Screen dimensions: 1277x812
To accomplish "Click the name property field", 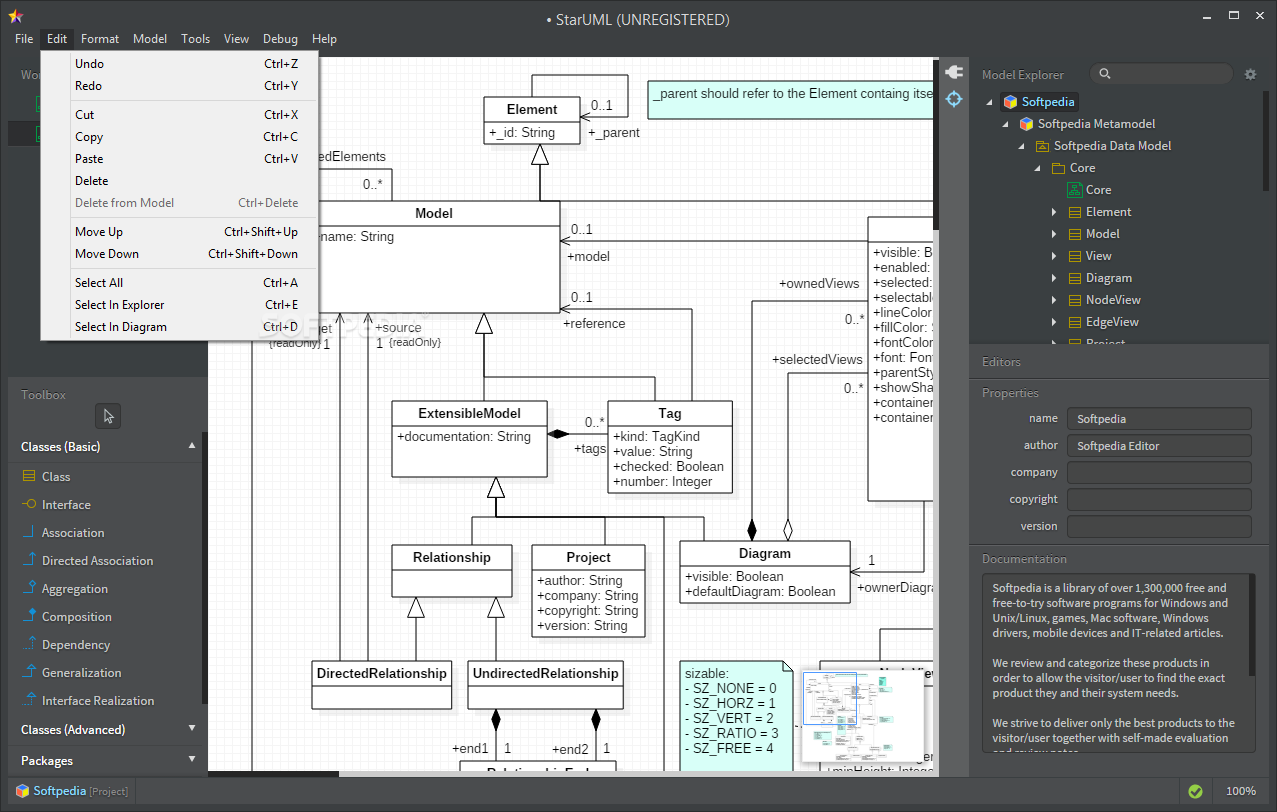I will click(x=1159, y=419).
